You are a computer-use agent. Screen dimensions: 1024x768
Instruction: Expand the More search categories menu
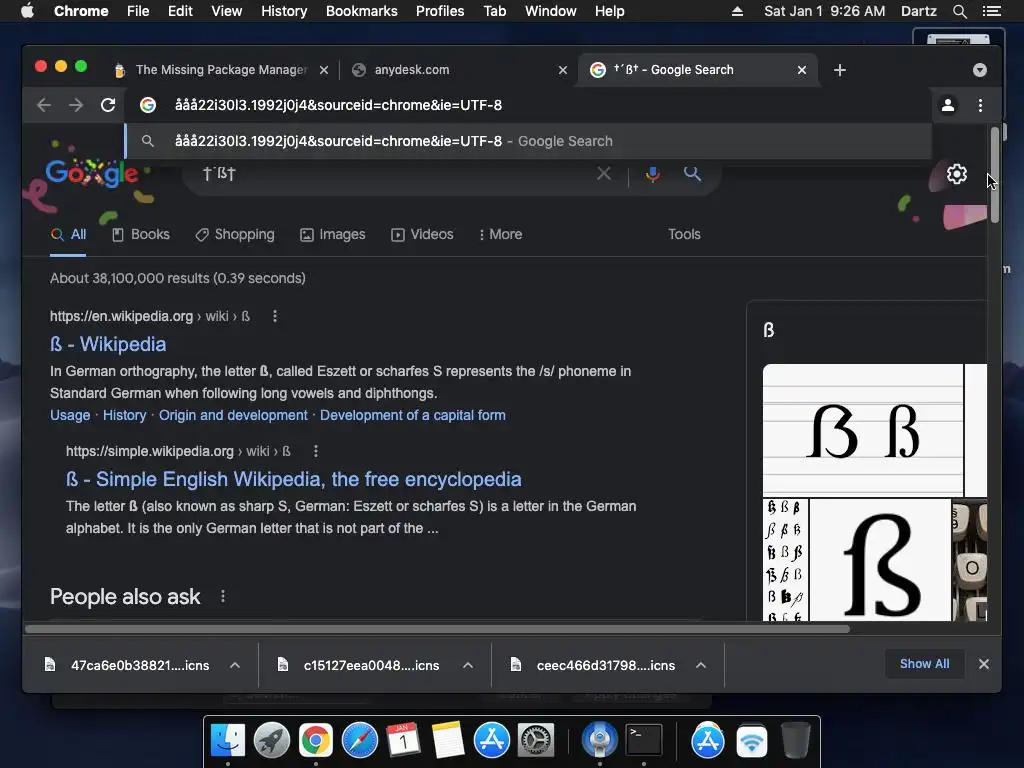[x=501, y=234]
